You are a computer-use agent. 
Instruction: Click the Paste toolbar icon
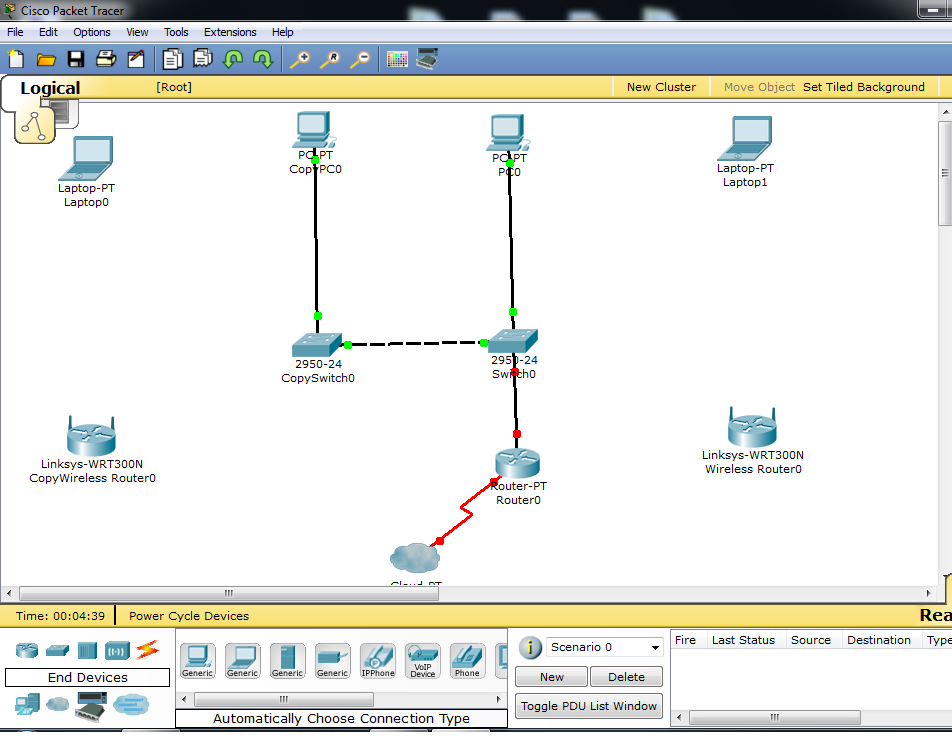[x=203, y=59]
